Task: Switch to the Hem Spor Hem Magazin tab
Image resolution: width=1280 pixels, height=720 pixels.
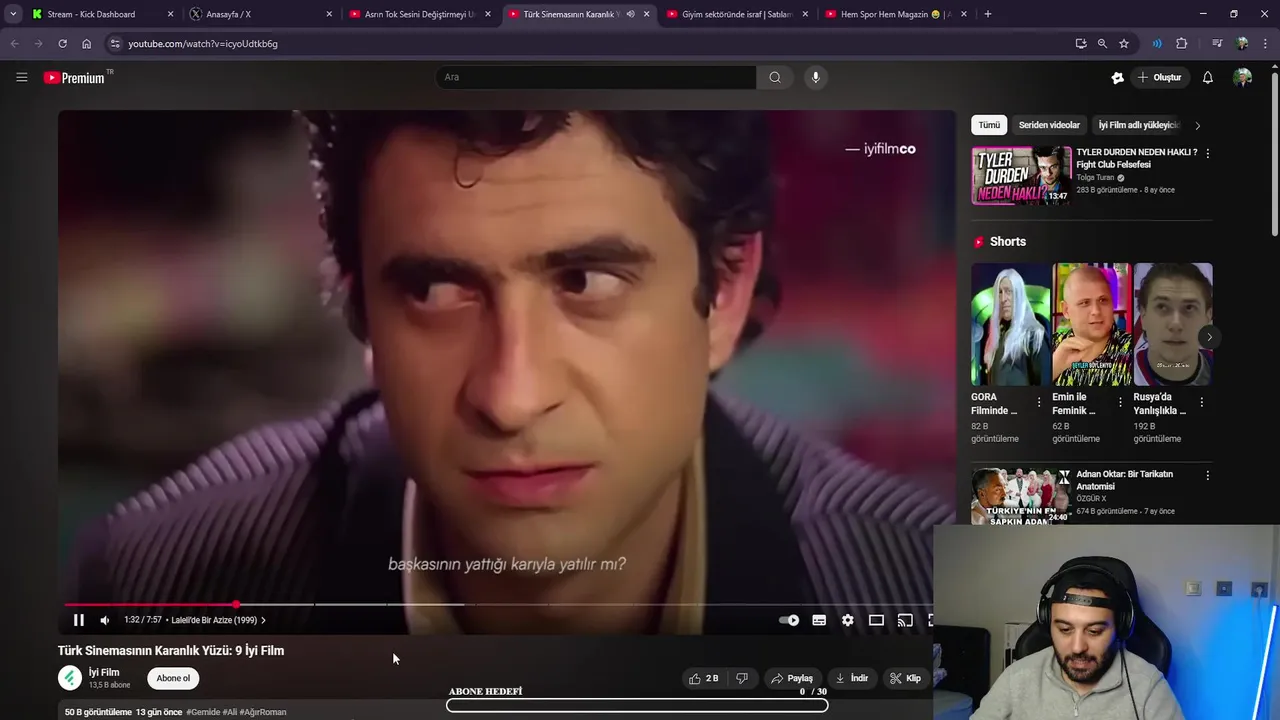Action: point(896,14)
